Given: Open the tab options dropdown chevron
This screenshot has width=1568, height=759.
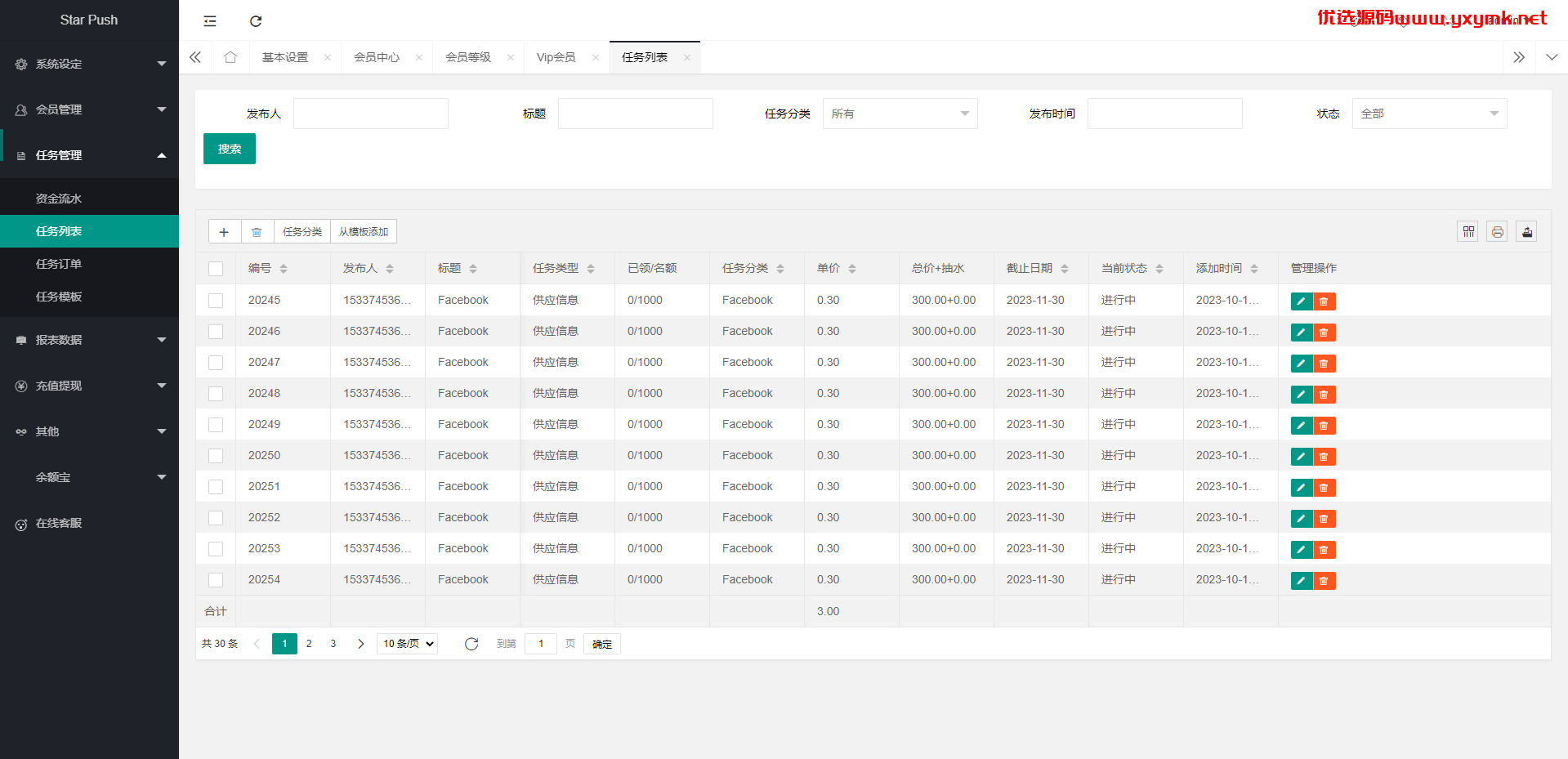Looking at the screenshot, I should (1552, 57).
